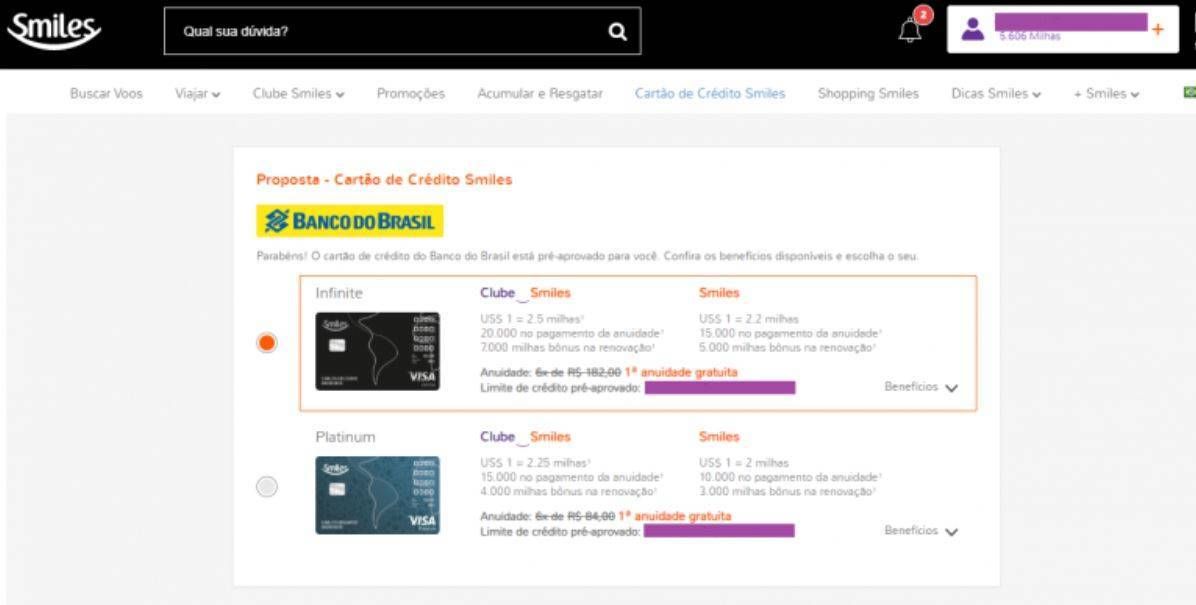Viewport: 1196px width, 605px height.
Task: Click the Infinite card image
Action: click(x=378, y=351)
